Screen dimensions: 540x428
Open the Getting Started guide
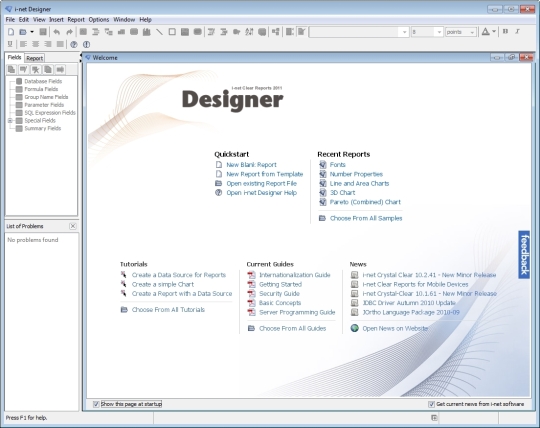pos(280,284)
